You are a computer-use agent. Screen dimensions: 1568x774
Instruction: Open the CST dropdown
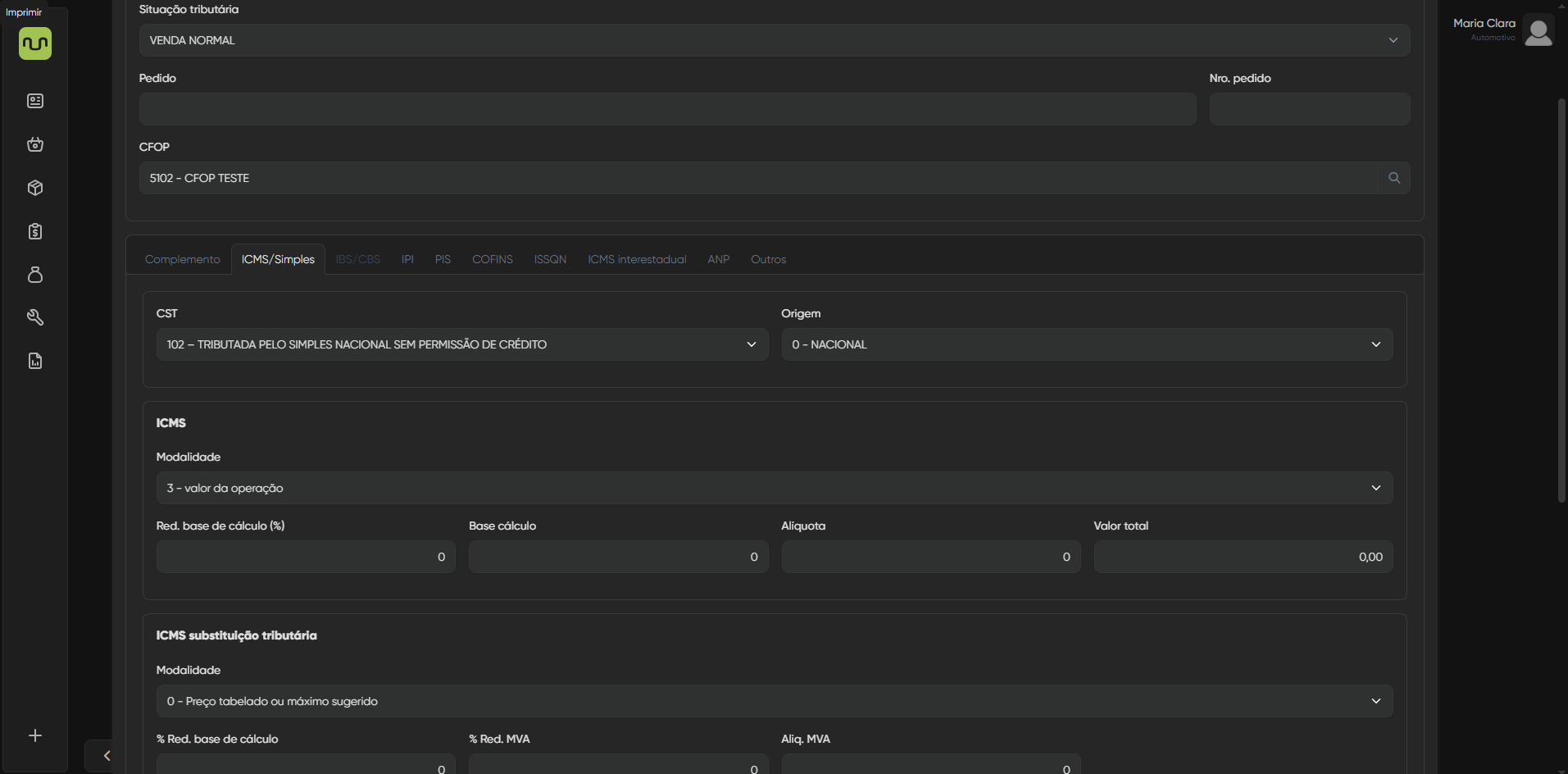[461, 344]
